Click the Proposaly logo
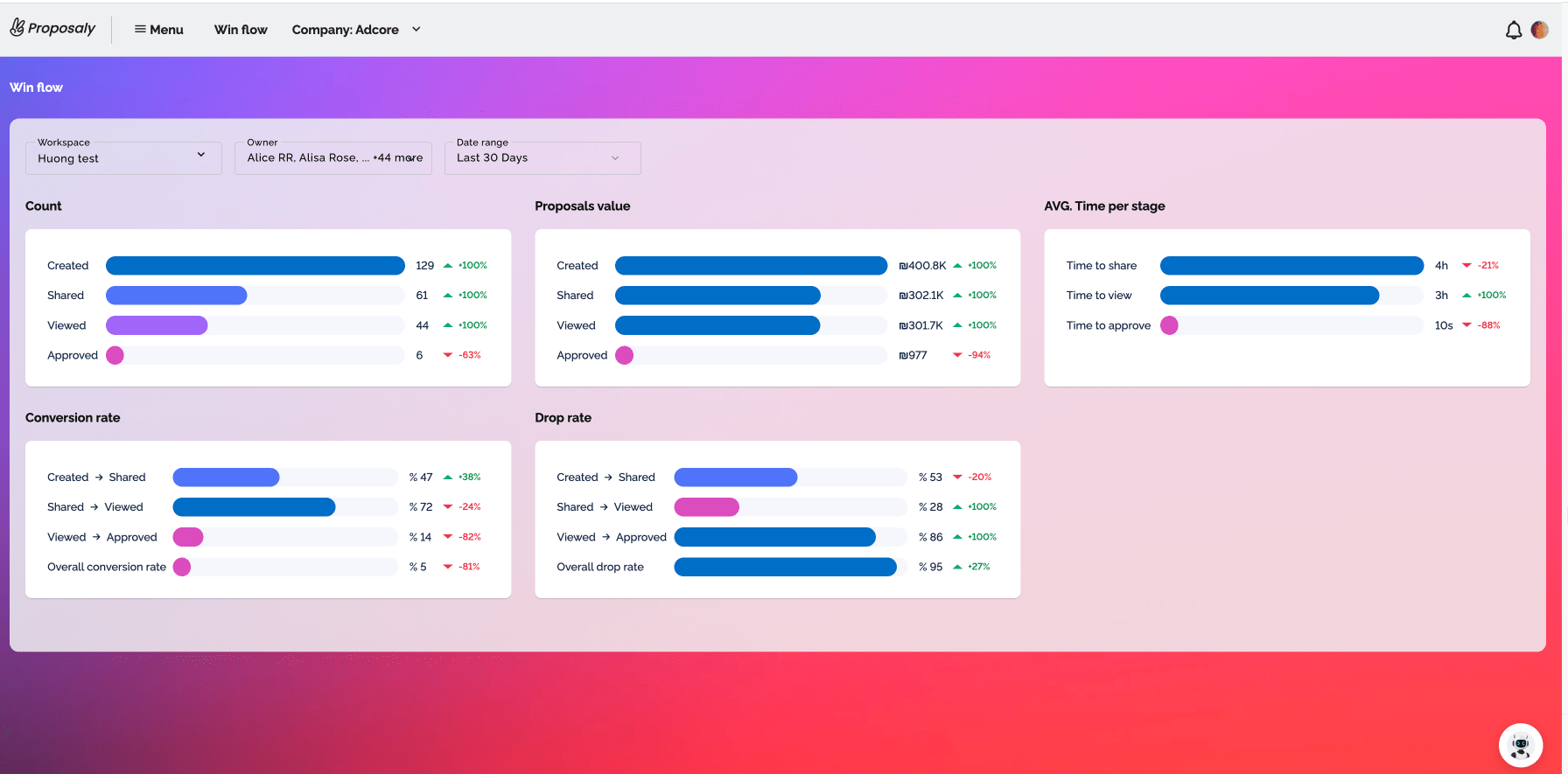The image size is (1568, 774). (52, 28)
